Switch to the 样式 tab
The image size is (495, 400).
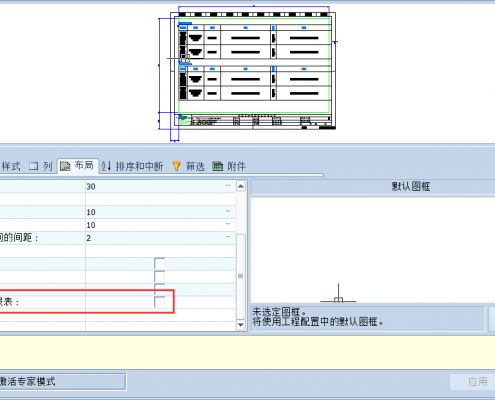coord(11,166)
